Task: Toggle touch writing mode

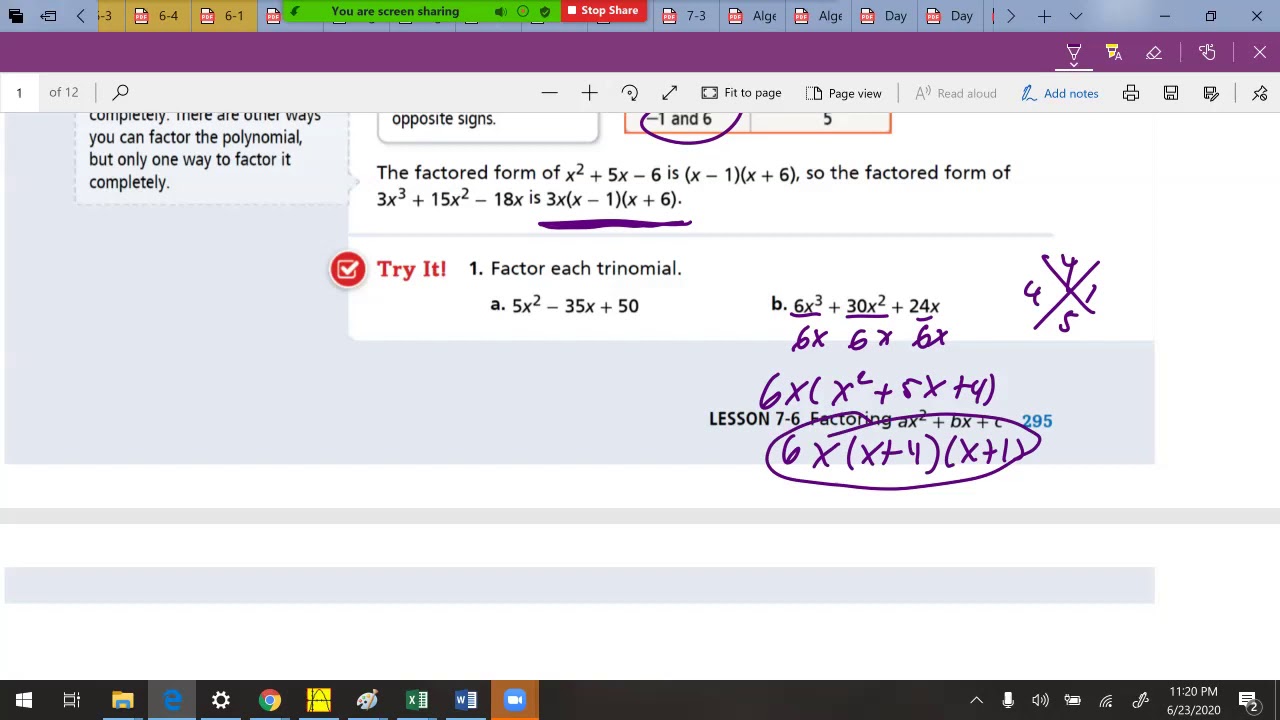Action: point(1207,53)
